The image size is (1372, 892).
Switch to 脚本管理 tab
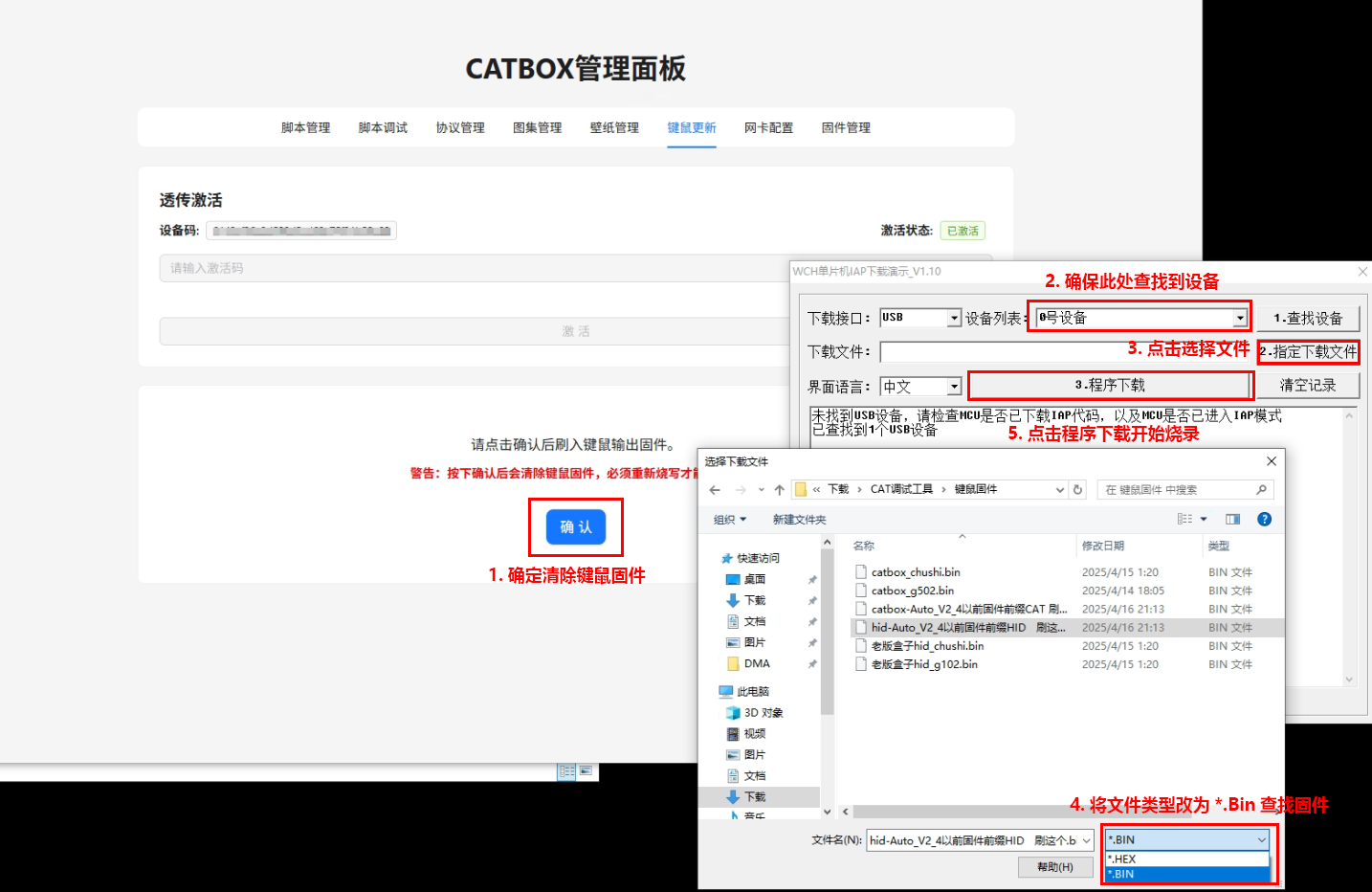[x=305, y=127]
